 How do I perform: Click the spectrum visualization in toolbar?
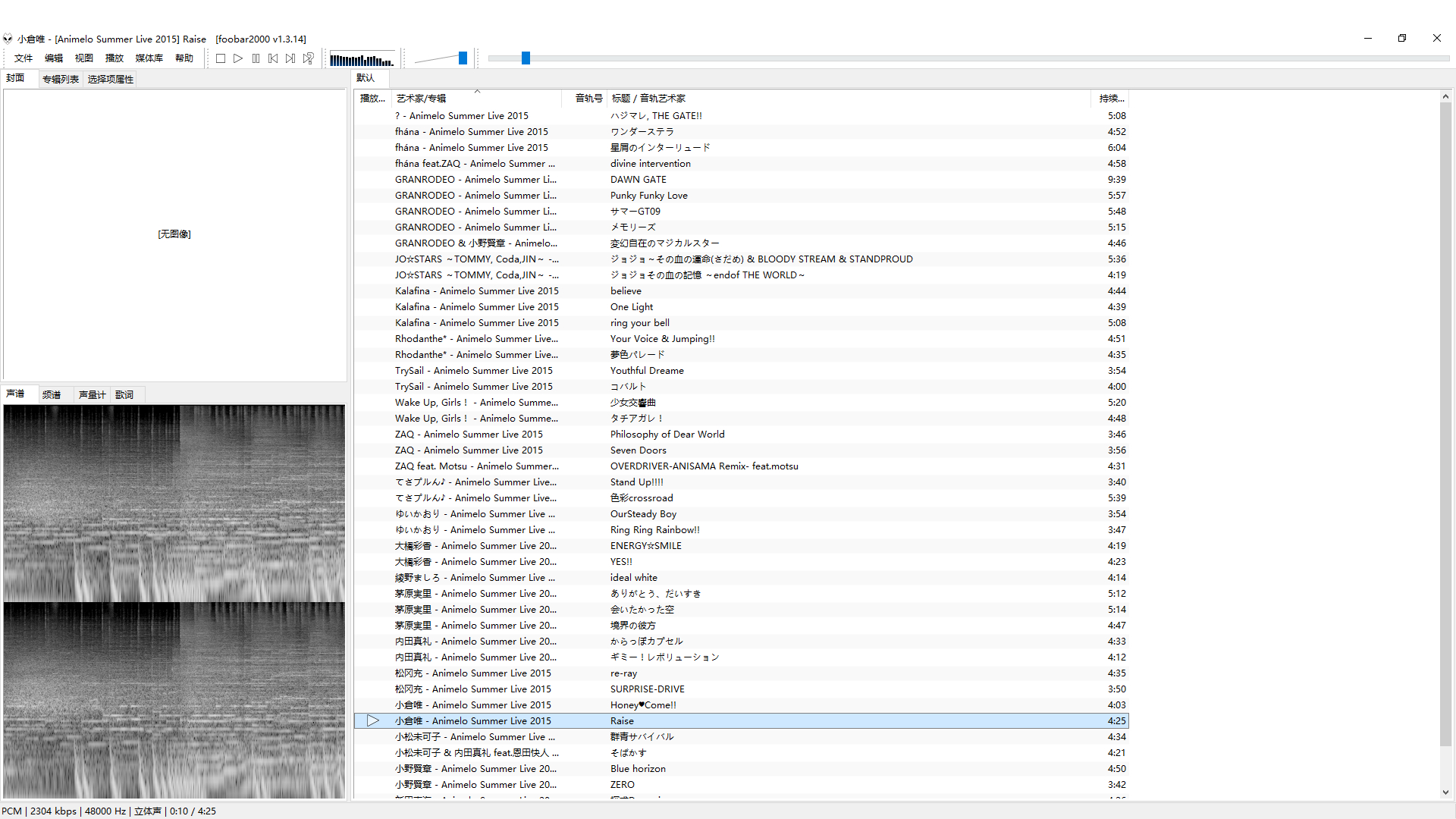click(x=362, y=59)
